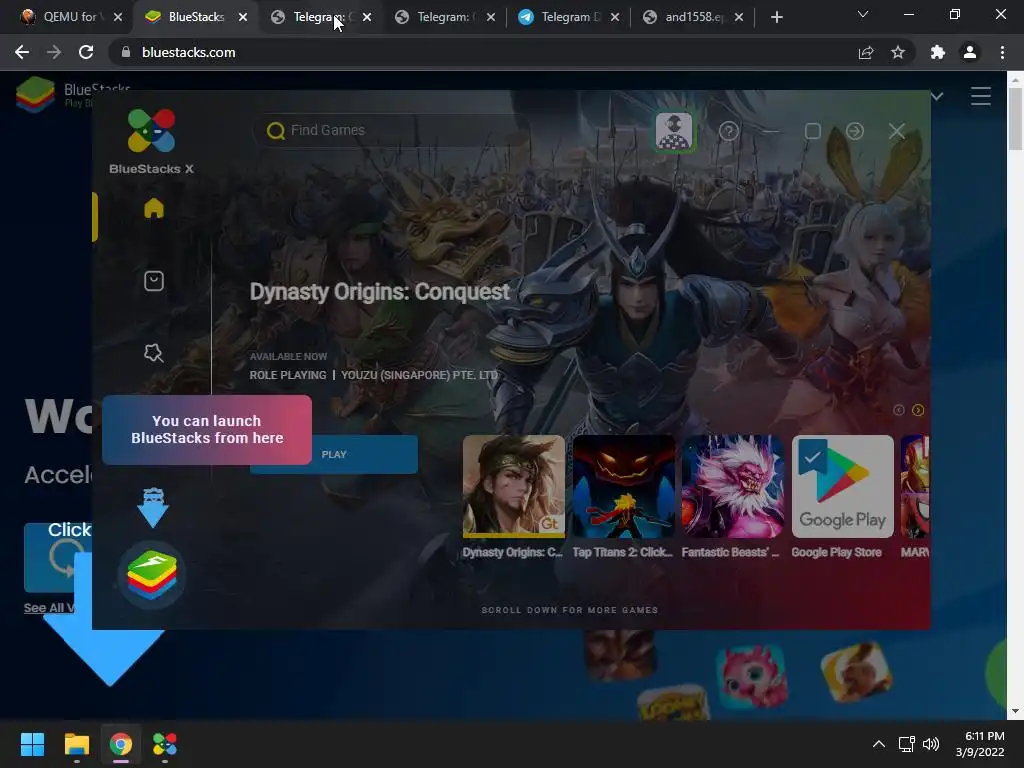This screenshot has height=768, width=1024.
Task: Close the BlueStacks browser tab
Action: 243,18
